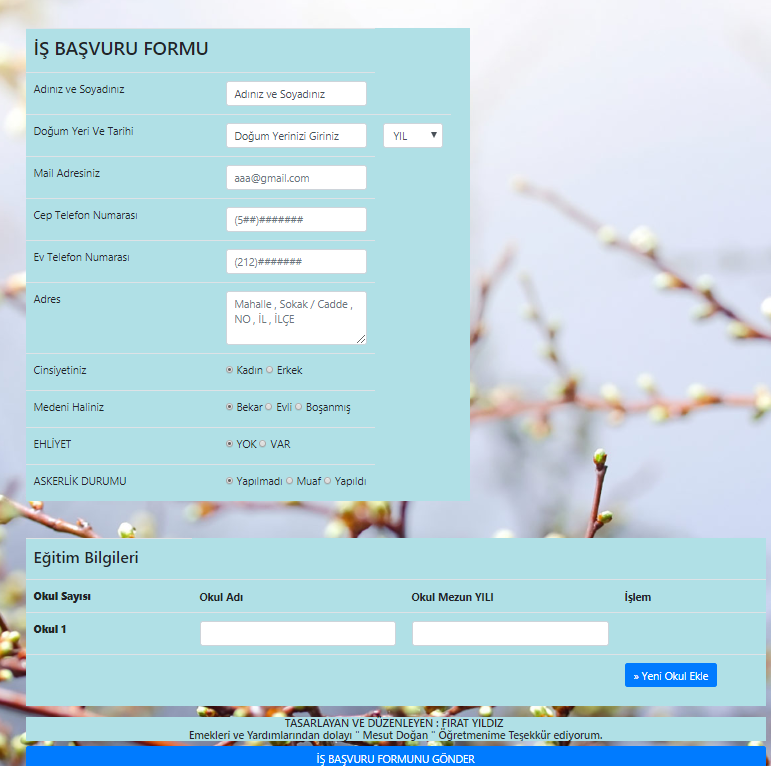Focus the Doğum Yerinizi Giriniz field
Screen dimensions: 771x766
[296, 136]
